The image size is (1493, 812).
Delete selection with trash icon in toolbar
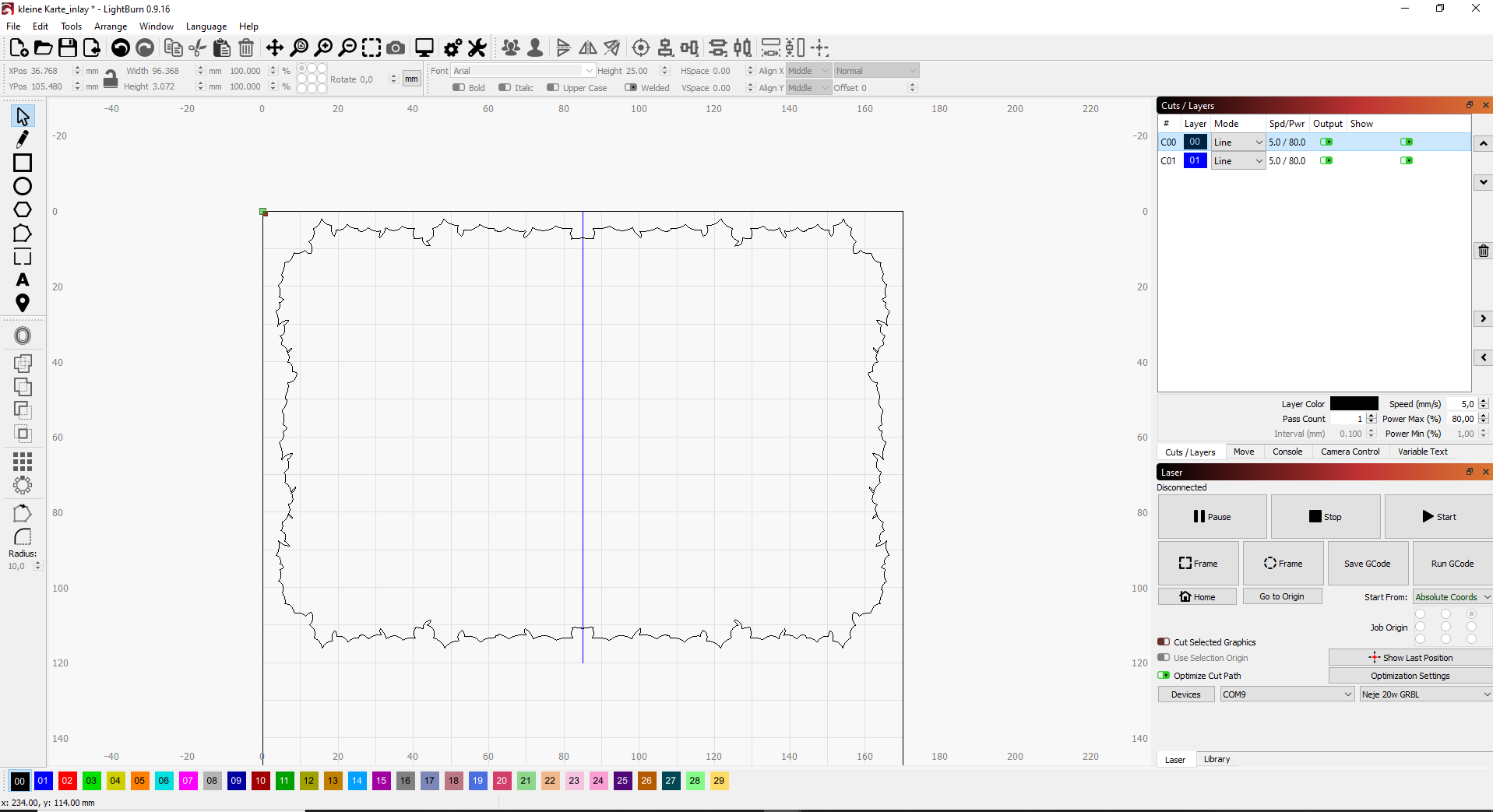246,47
